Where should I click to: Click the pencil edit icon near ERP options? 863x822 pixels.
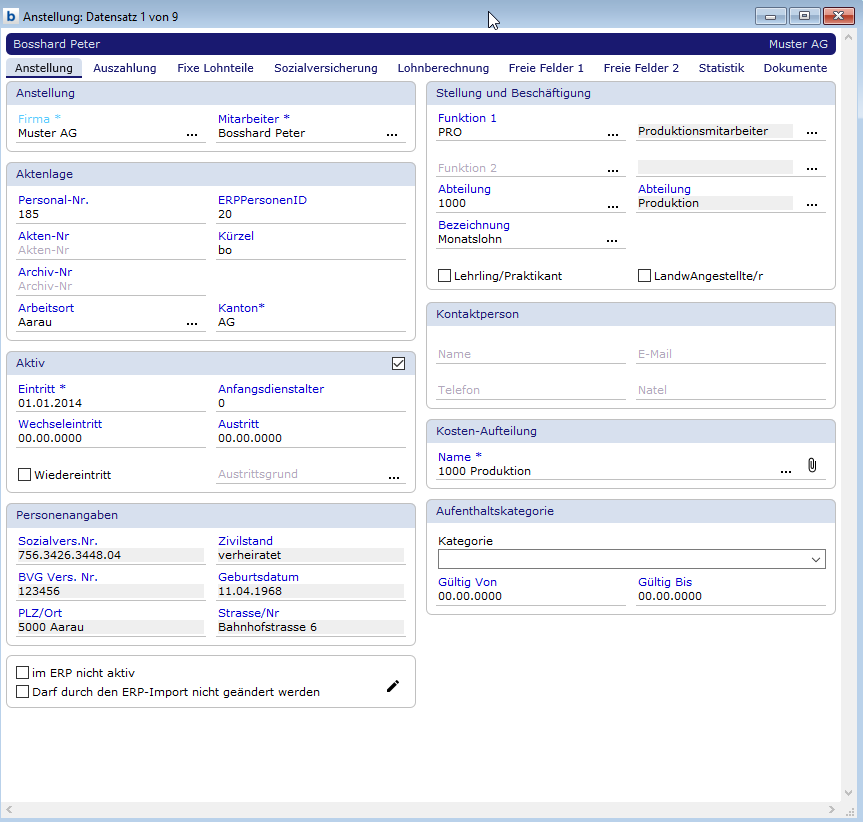pyautogui.click(x=393, y=686)
